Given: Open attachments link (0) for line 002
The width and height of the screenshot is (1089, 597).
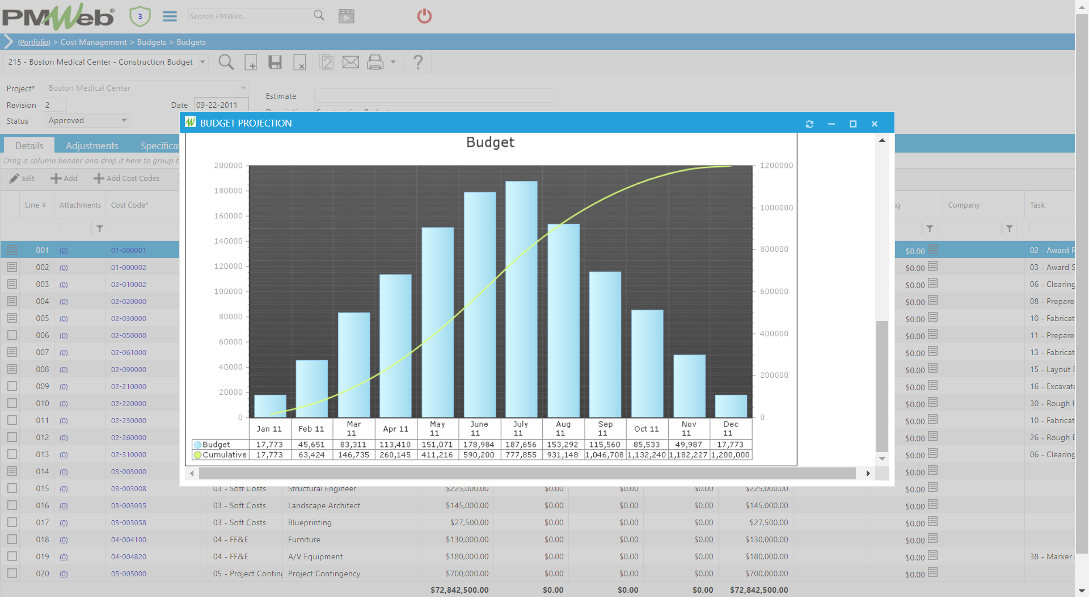Looking at the screenshot, I should (x=63, y=267).
